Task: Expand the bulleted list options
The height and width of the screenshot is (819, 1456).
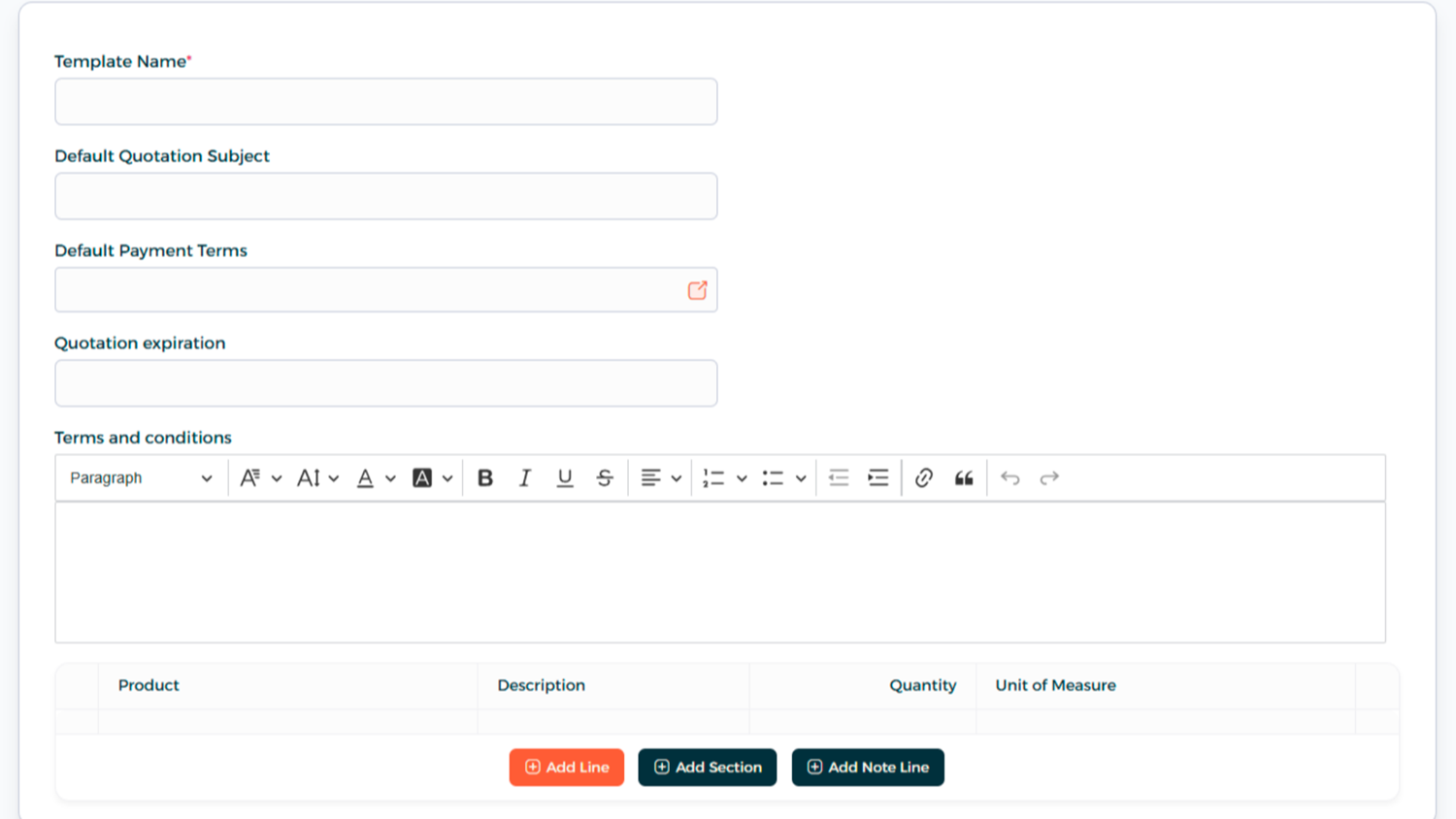Action: pyautogui.click(x=800, y=478)
